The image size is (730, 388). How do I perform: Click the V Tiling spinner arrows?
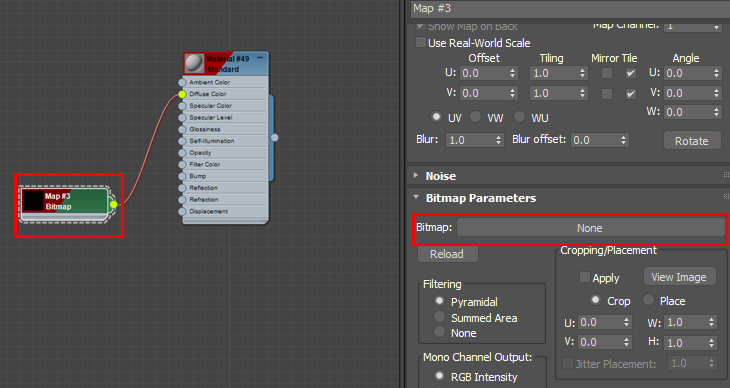pos(582,93)
